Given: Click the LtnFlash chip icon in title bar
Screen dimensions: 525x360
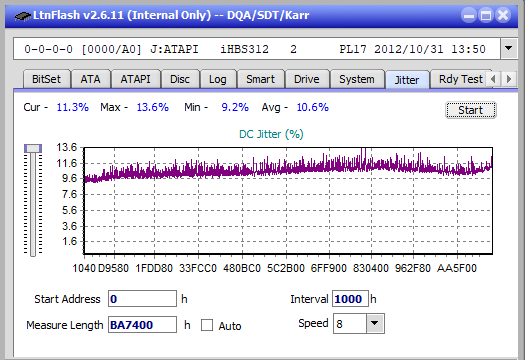Looking at the screenshot, I should tap(22, 15).
